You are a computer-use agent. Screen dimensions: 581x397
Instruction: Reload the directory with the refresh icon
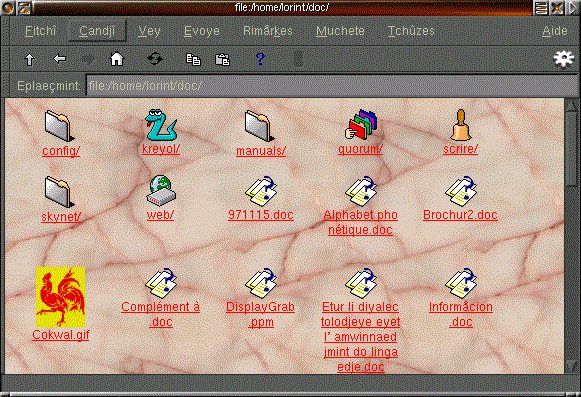(x=155, y=59)
